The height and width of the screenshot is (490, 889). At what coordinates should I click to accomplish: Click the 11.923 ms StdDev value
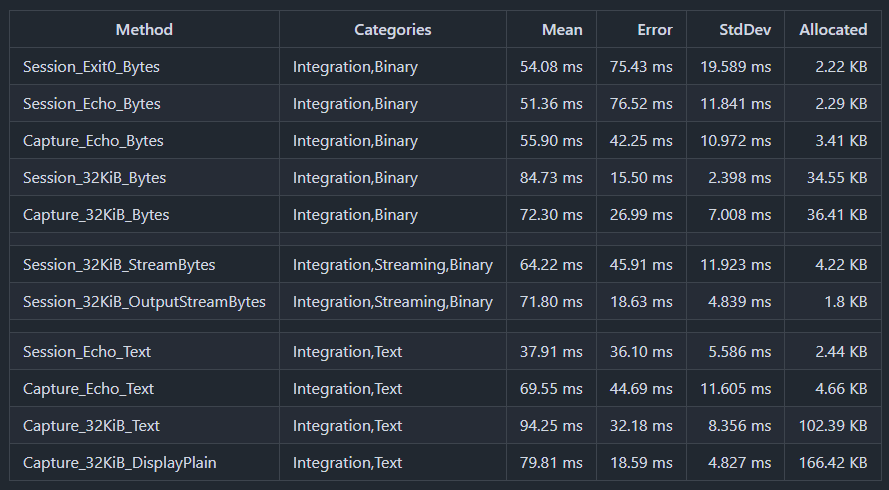pyautogui.click(x=735, y=265)
